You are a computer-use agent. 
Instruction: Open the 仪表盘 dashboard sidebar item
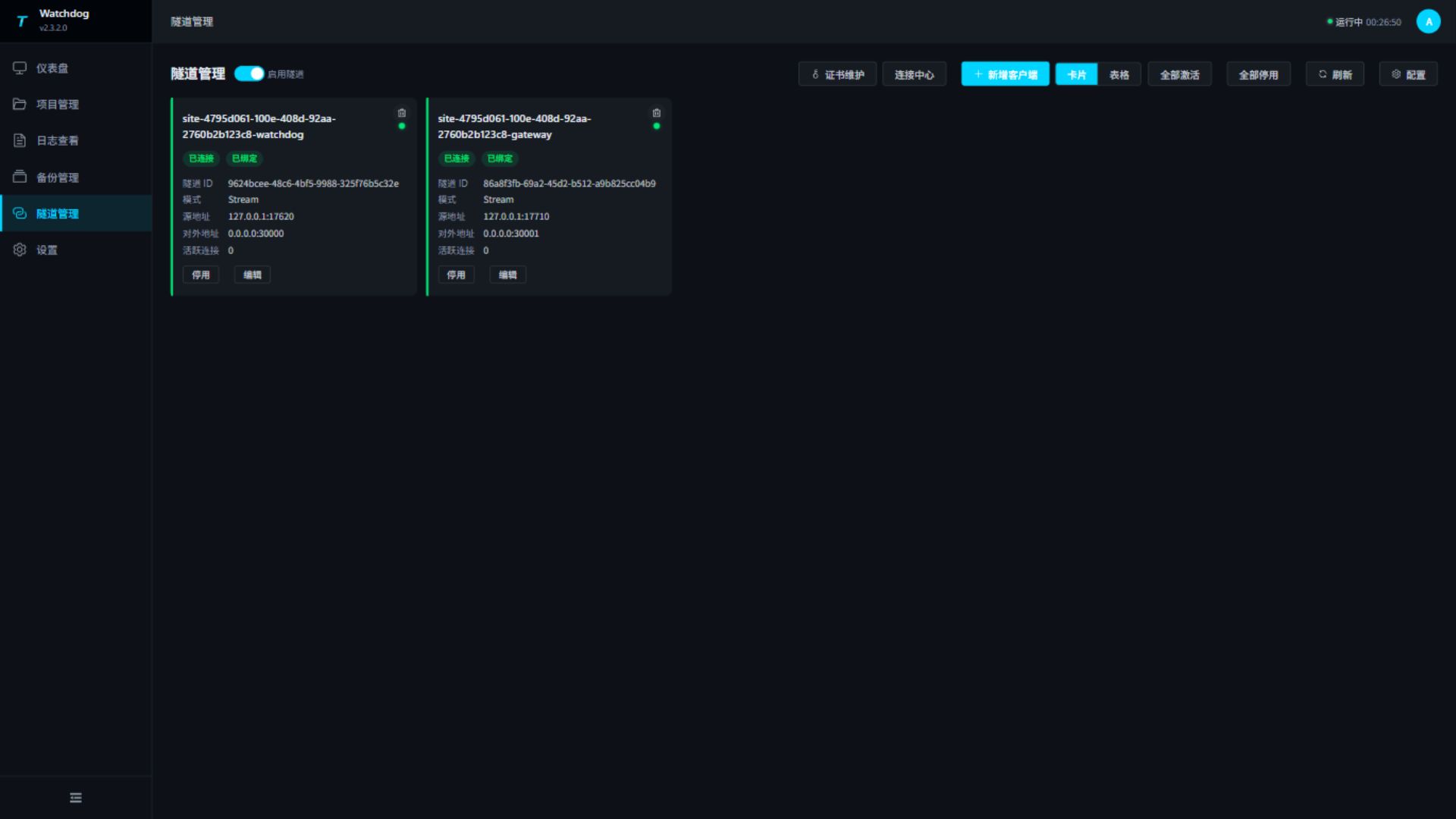pos(76,68)
